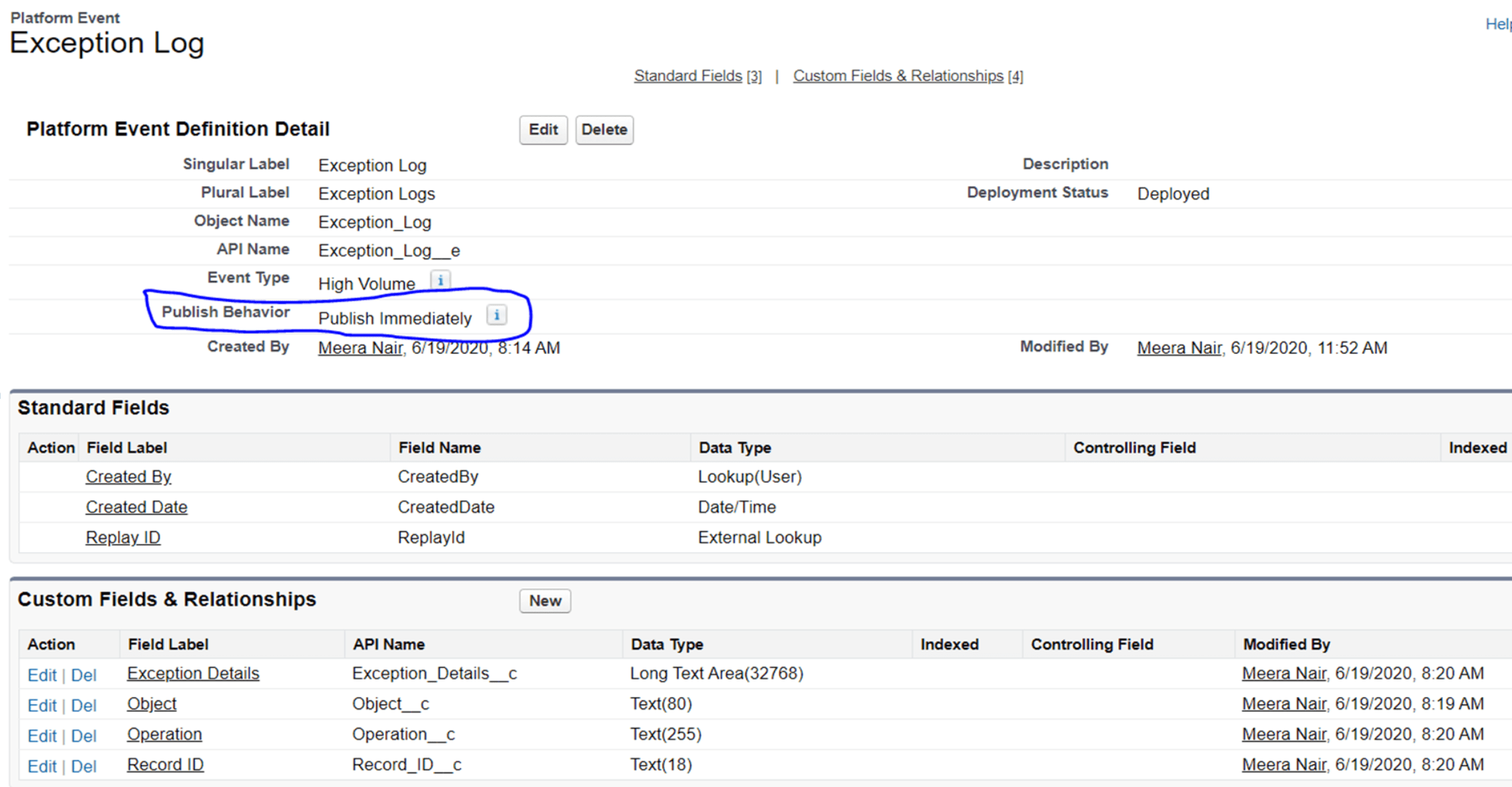Edit the Record ID custom field
Image resolution: width=1512 pixels, height=787 pixels.
[x=42, y=766]
